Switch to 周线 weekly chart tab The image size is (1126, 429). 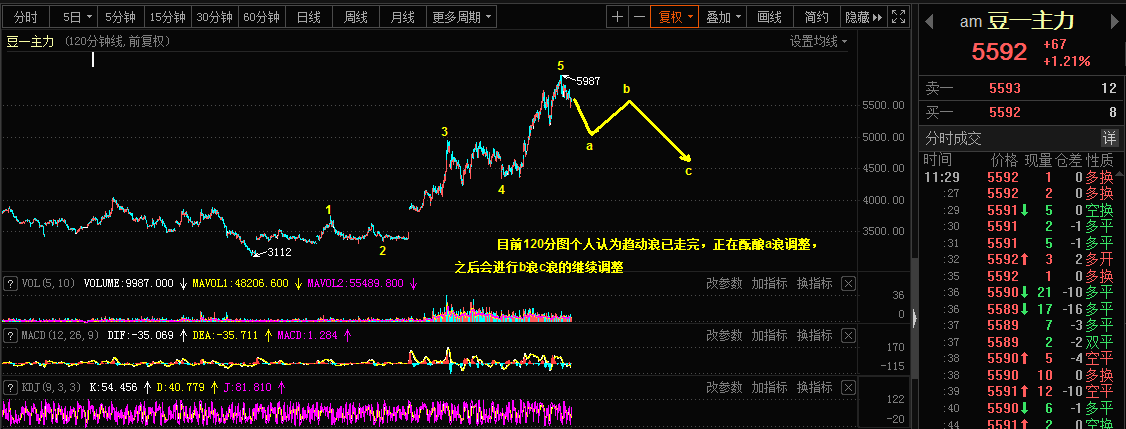(356, 17)
